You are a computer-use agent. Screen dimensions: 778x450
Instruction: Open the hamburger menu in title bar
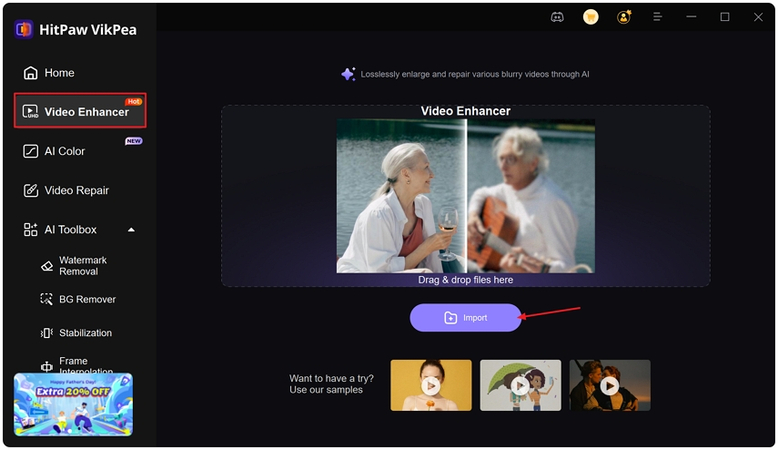coord(657,17)
